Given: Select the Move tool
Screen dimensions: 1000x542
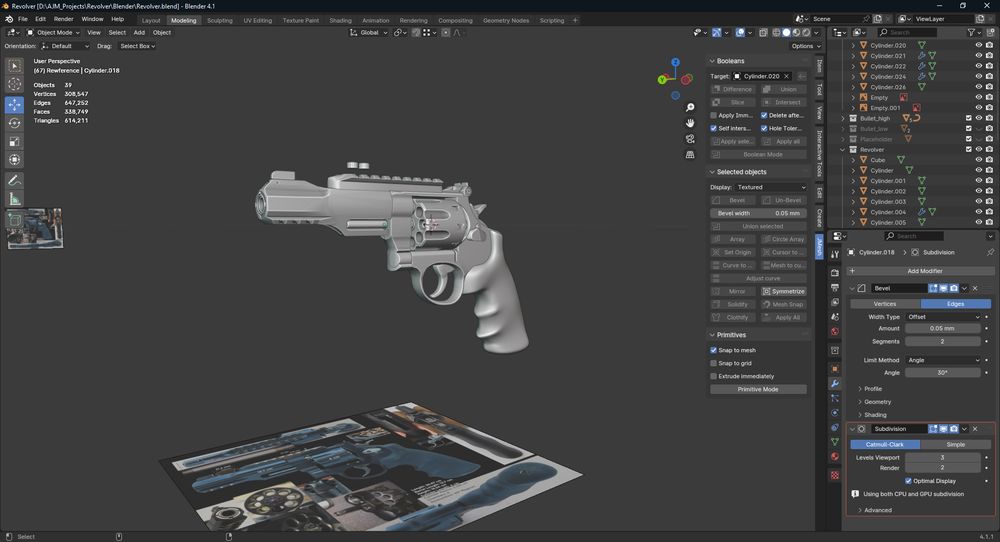Looking at the screenshot, I should [15, 105].
